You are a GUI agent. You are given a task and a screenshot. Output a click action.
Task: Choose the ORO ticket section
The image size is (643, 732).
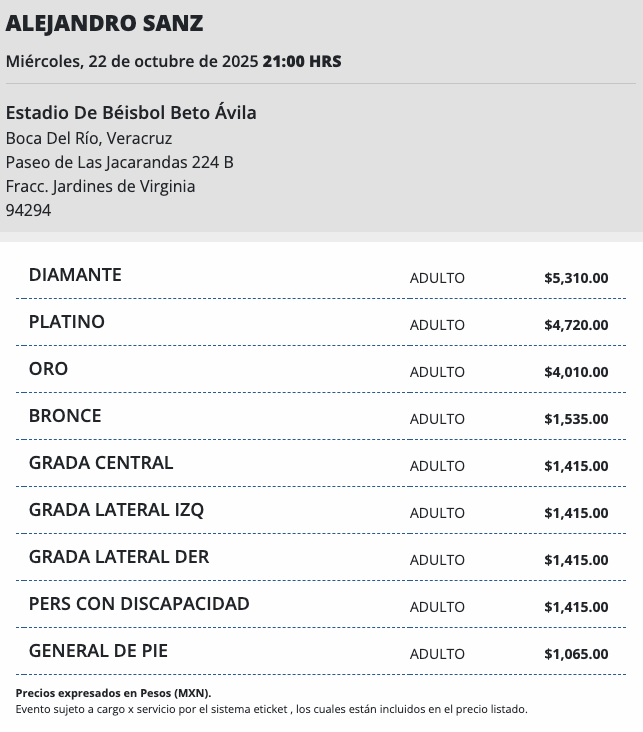click(x=49, y=369)
